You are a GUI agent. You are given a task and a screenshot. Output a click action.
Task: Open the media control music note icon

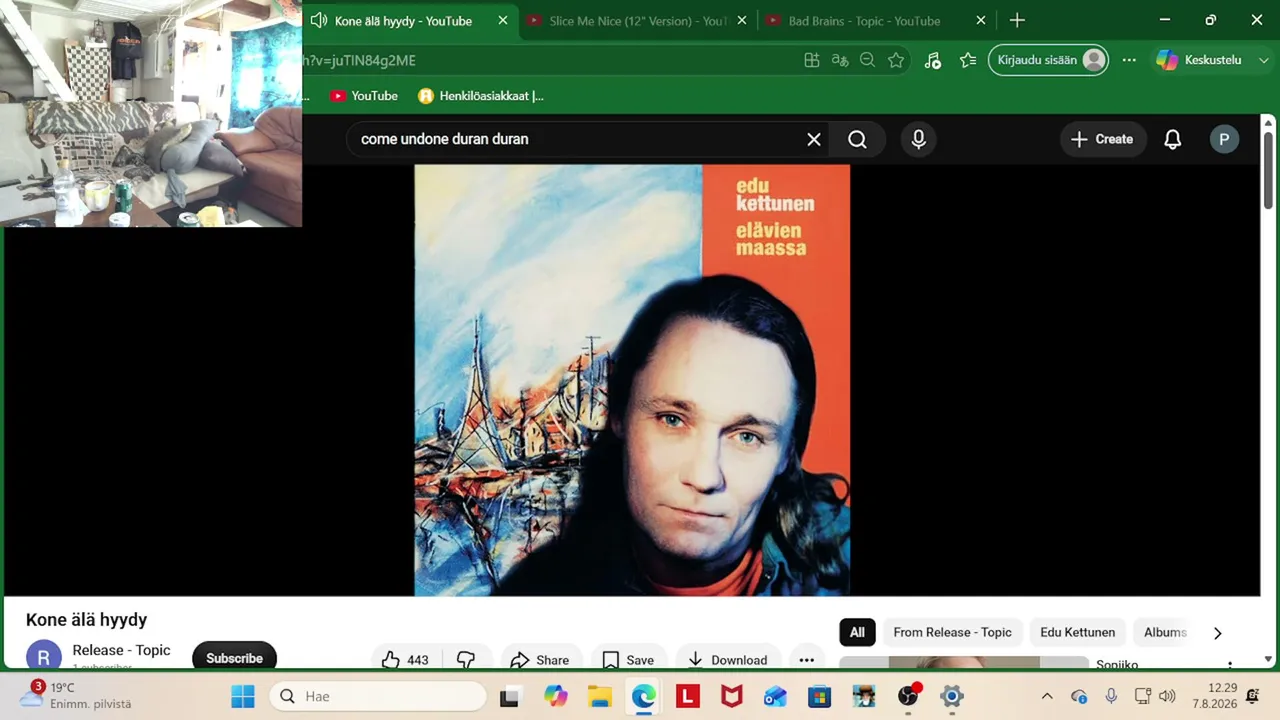[933, 60]
